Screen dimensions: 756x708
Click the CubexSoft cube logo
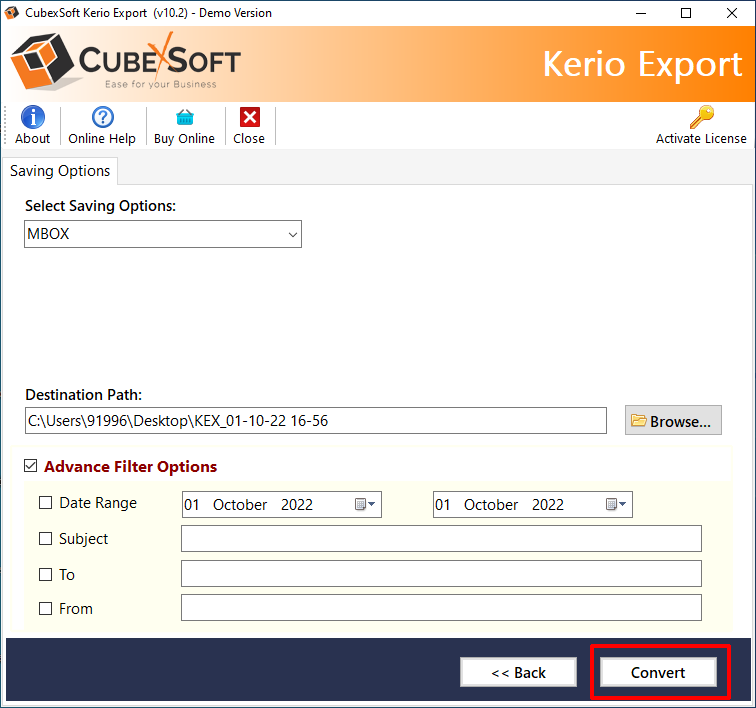[x=42, y=61]
